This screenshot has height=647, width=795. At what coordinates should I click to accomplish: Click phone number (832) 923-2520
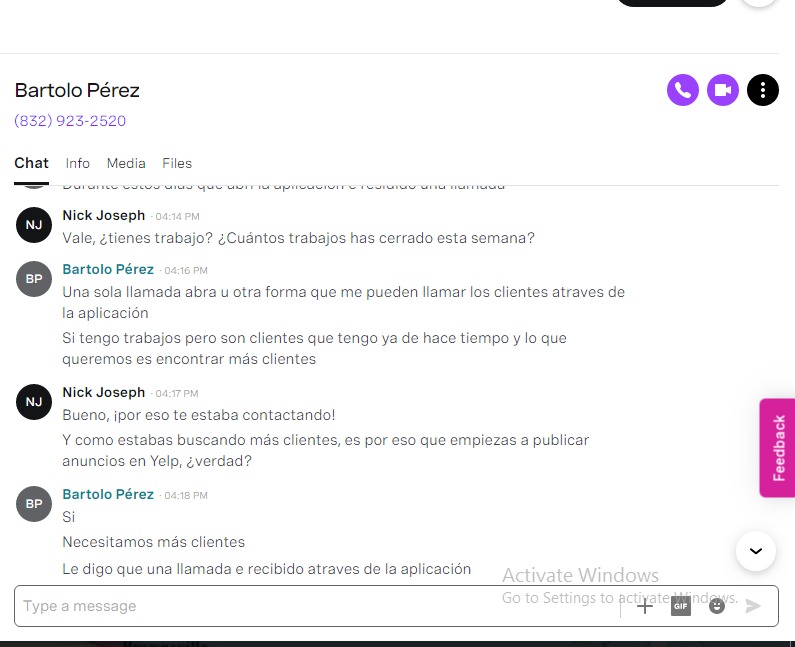pyautogui.click(x=70, y=121)
